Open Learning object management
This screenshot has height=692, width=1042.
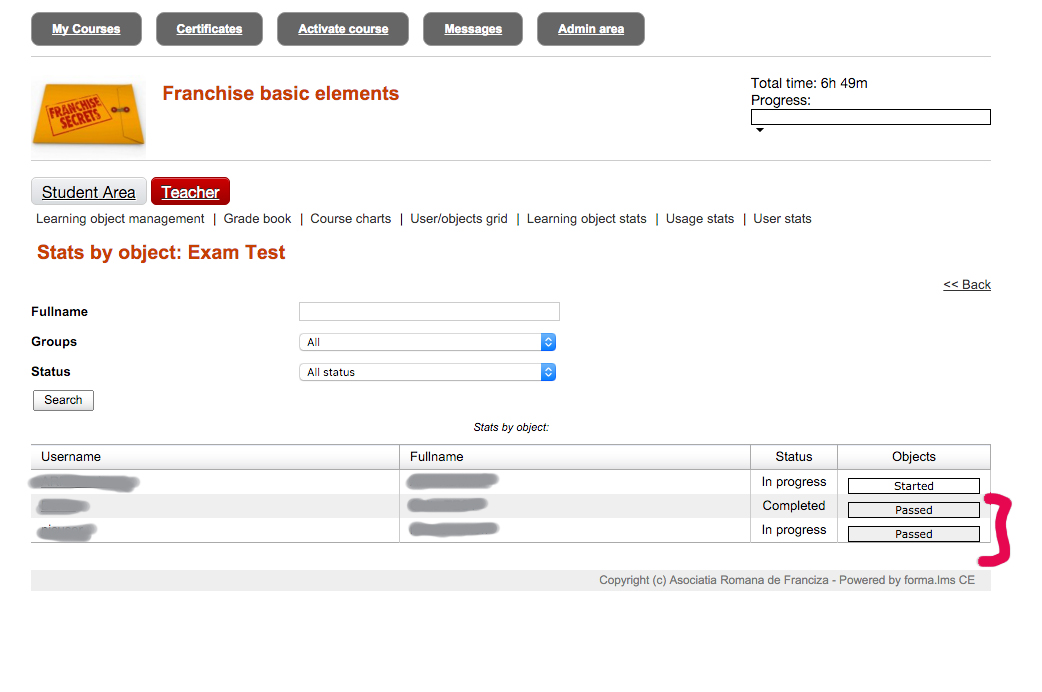(120, 219)
